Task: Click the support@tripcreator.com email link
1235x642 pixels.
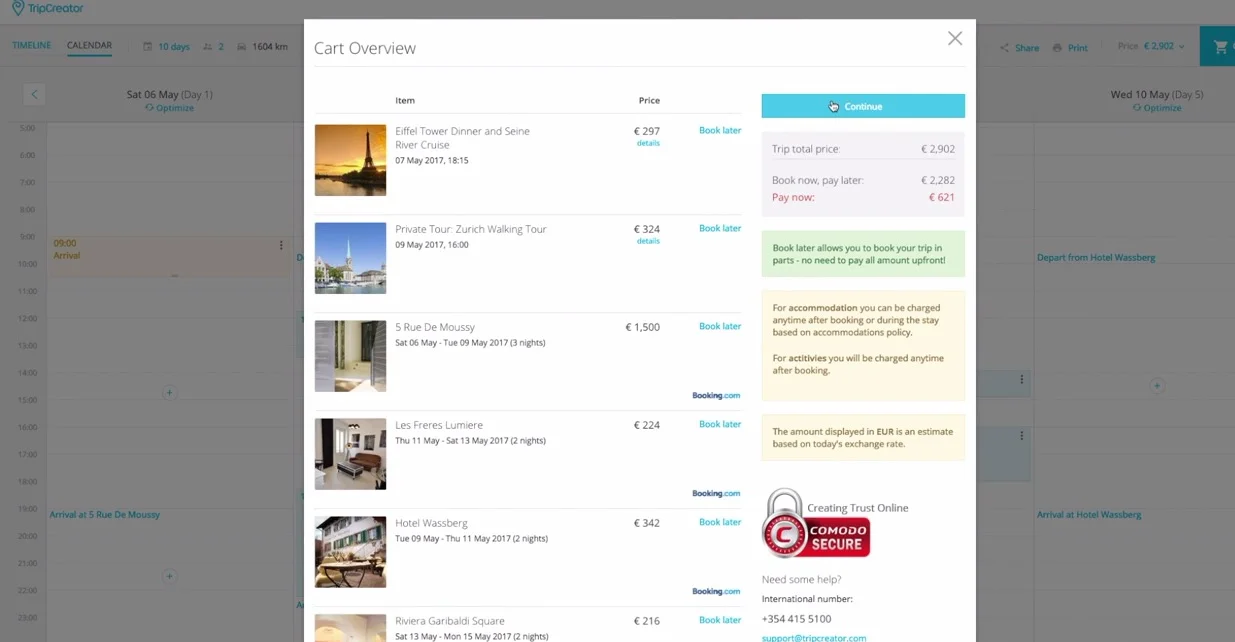Action: (x=814, y=638)
